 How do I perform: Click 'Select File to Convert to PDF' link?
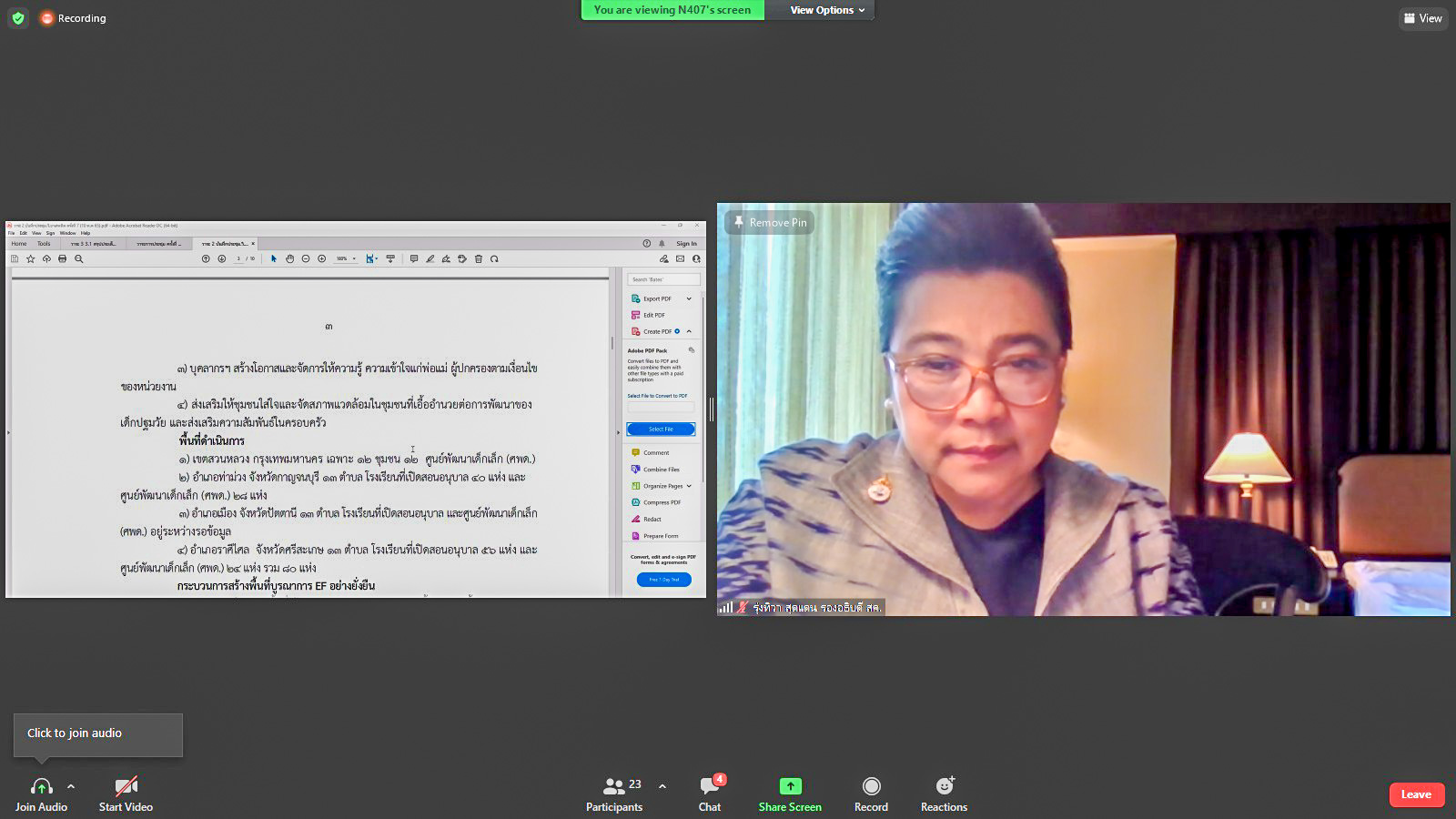(x=657, y=396)
